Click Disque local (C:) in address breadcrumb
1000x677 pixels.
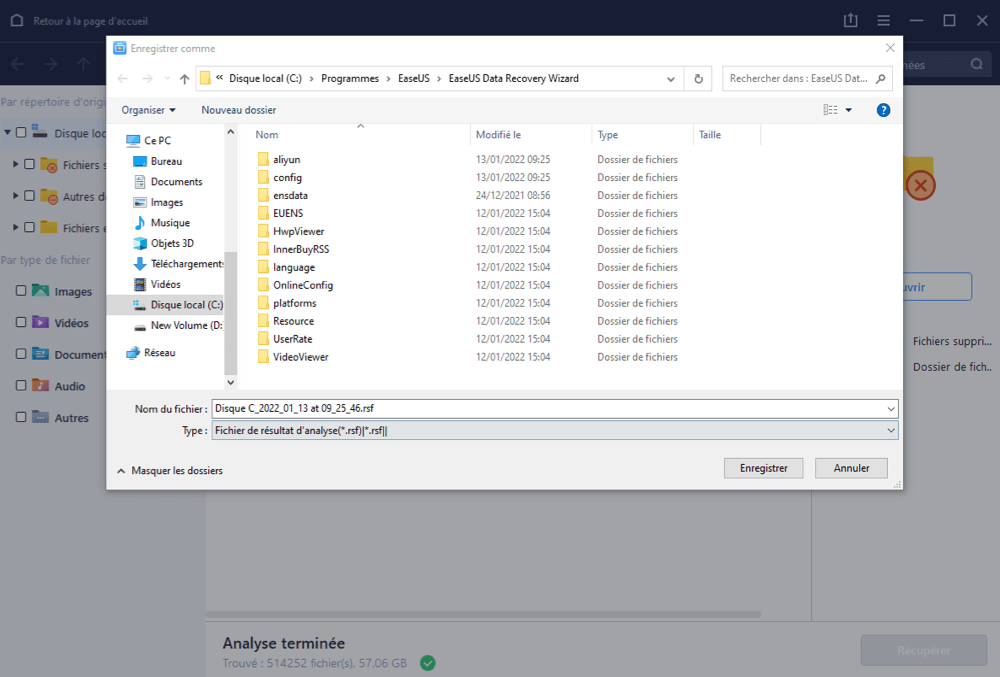point(265,78)
